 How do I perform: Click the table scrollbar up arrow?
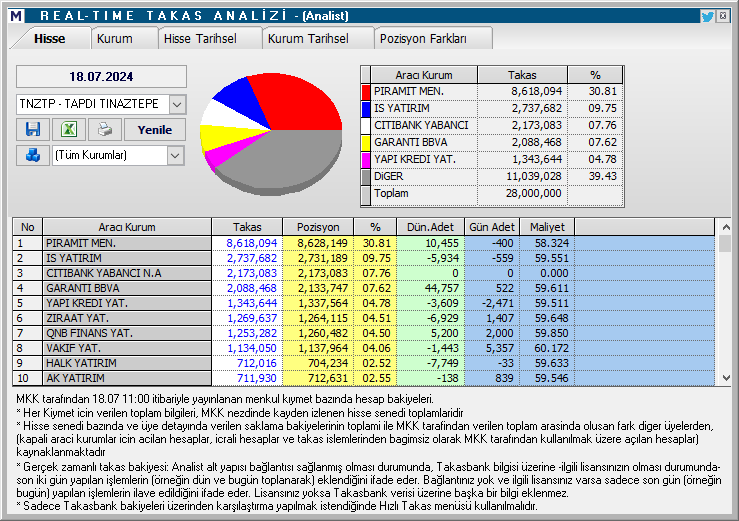[726, 227]
